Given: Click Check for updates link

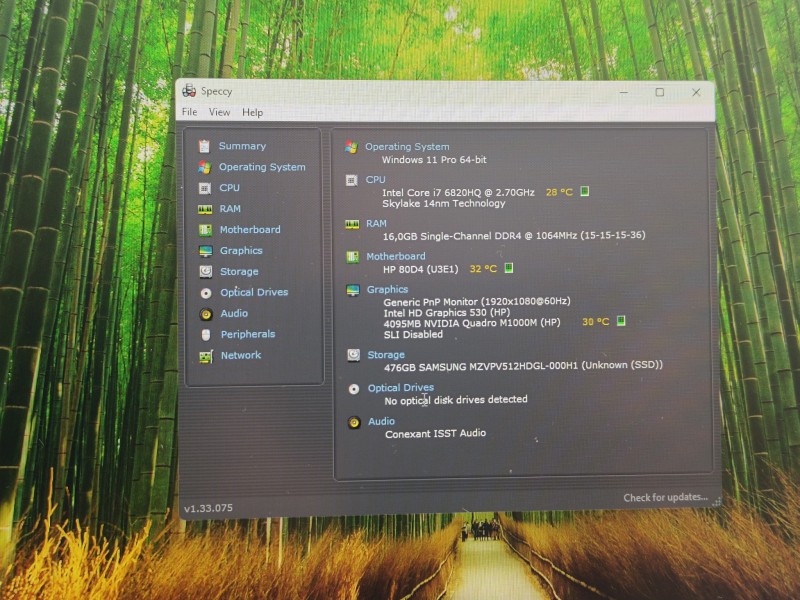Looking at the screenshot, I should (x=665, y=497).
